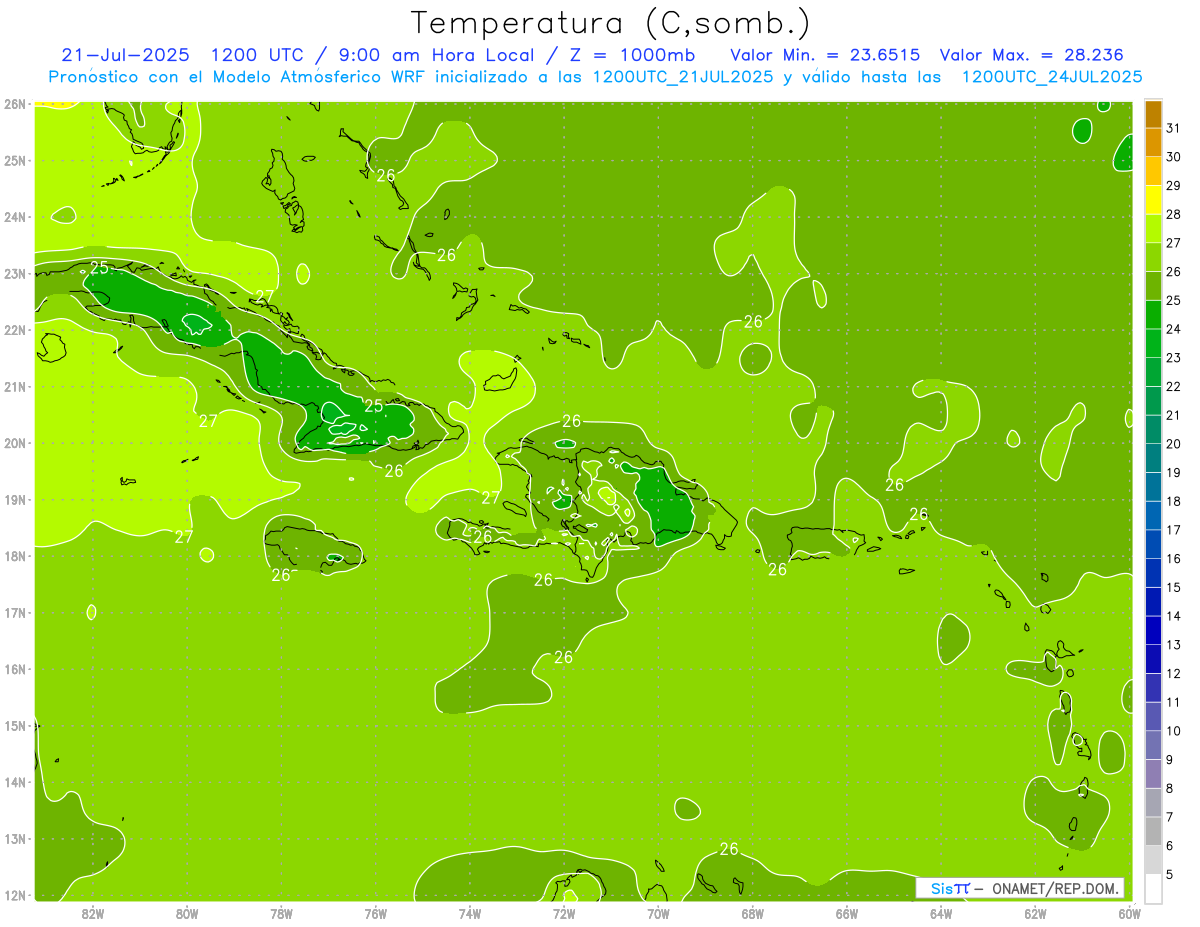The width and height of the screenshot is (1200, 927).
Task: Click the '20' legend scale label
Action: (1173, 444)
